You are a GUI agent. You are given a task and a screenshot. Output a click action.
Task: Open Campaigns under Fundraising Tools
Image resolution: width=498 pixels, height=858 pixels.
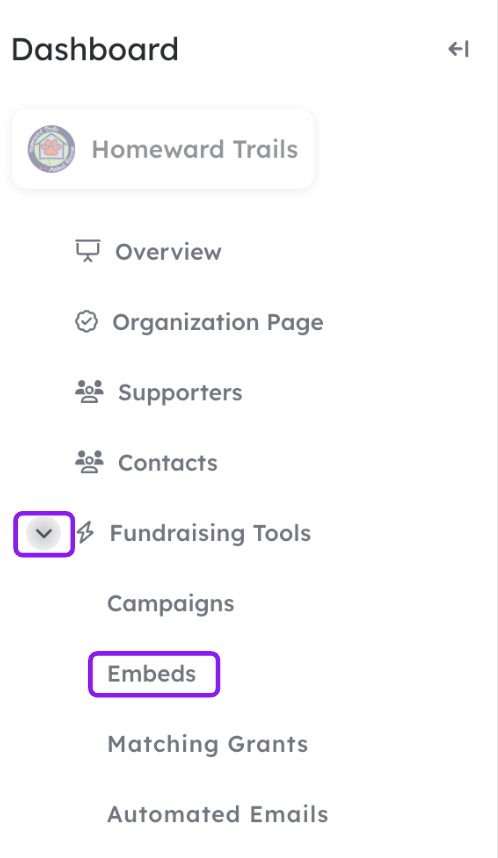[171, 604]
